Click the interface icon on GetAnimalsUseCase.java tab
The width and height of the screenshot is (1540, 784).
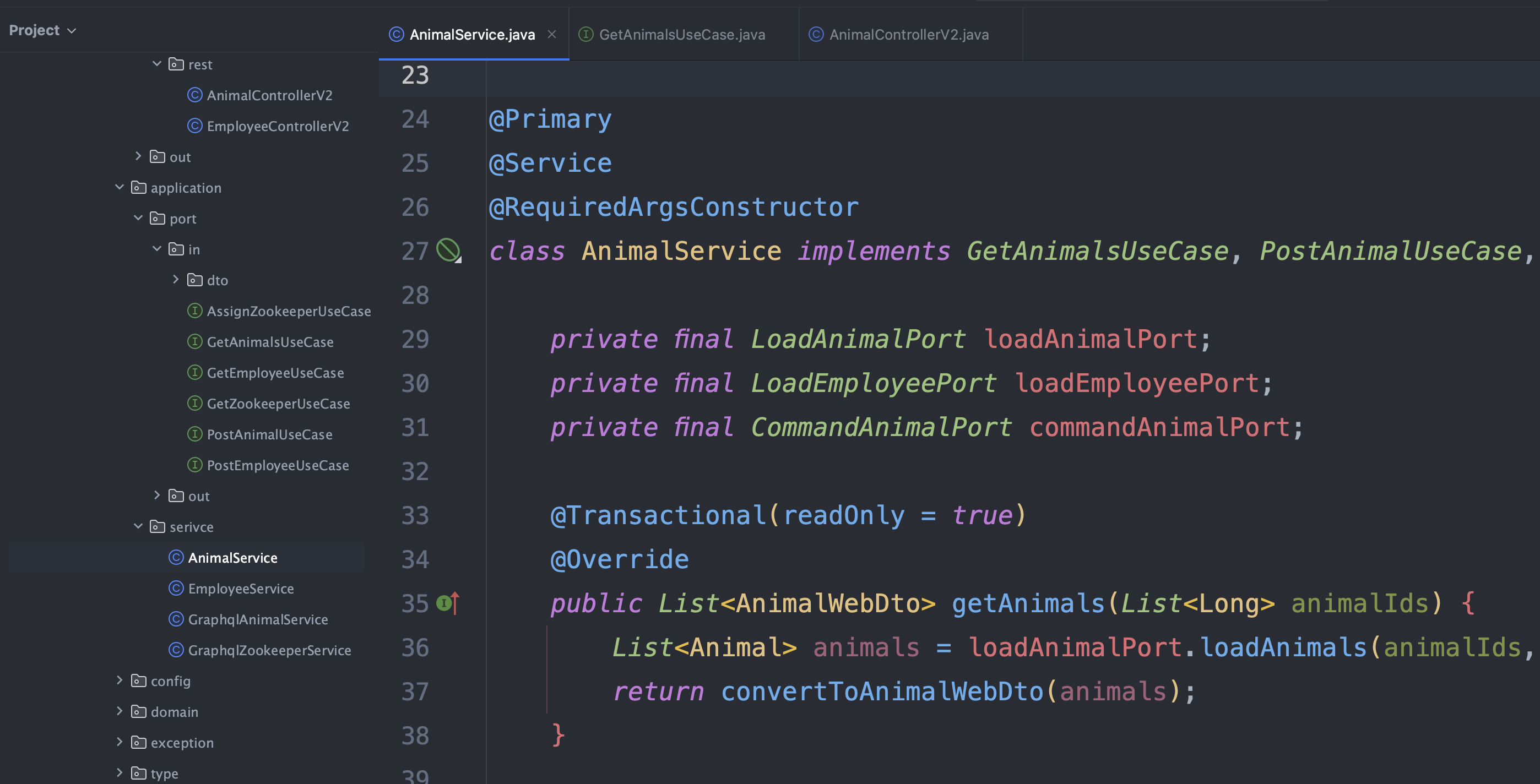coord(586,35)
